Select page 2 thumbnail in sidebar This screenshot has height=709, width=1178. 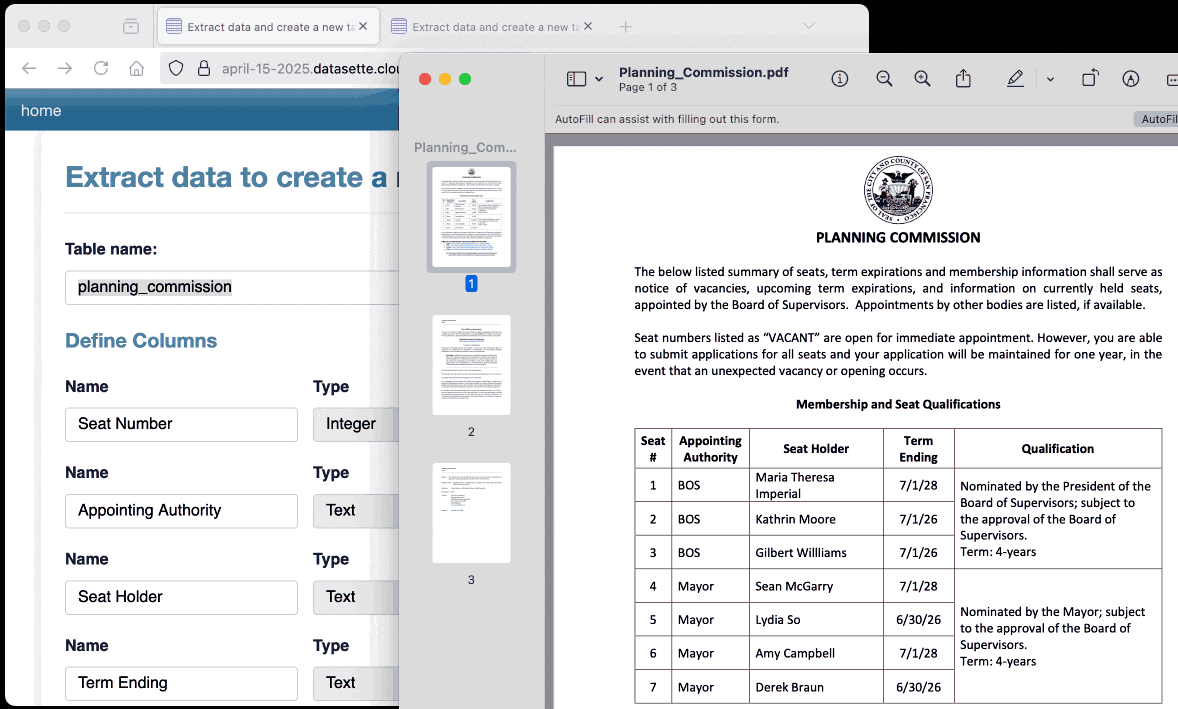(x=471, y=365)
